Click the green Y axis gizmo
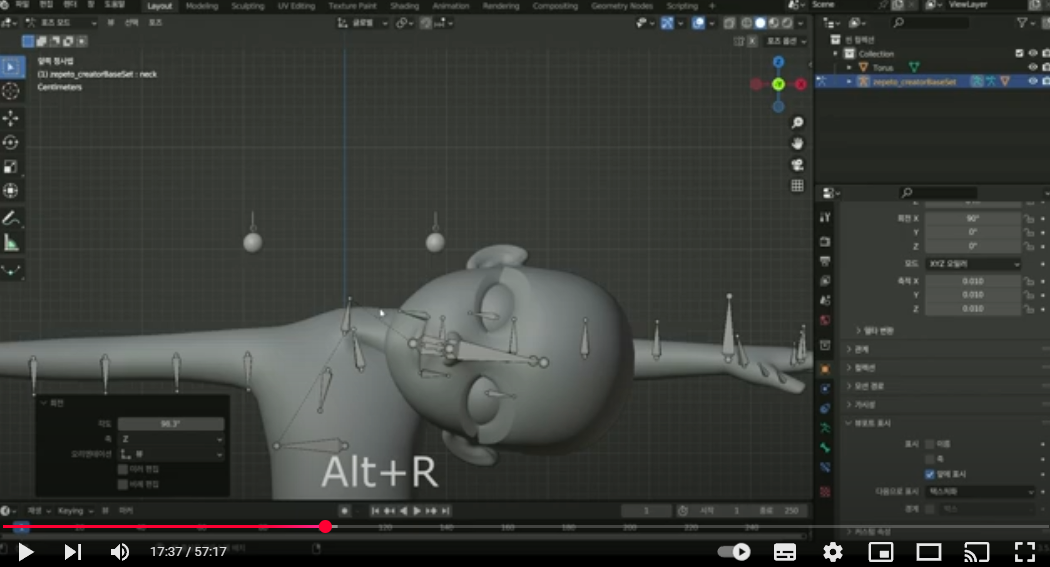This screenshot has width=1050, height=567. click(x=778, y=84)
